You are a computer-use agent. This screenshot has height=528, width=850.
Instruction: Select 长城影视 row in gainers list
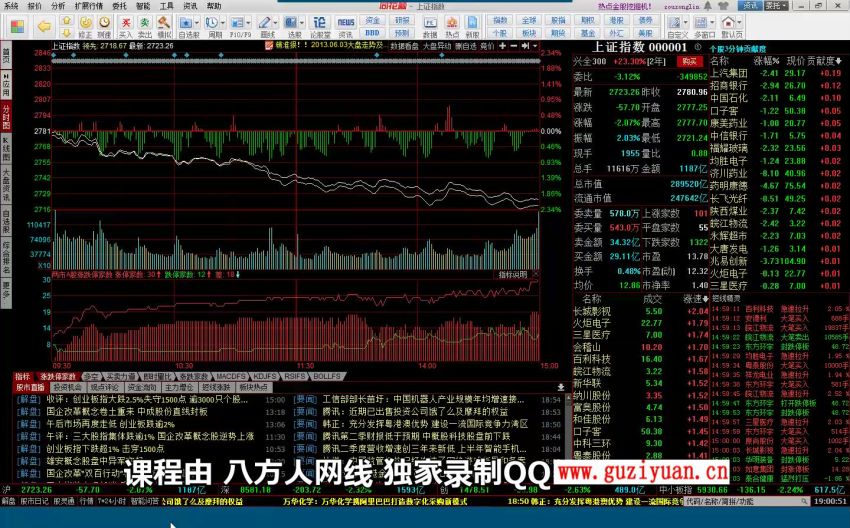(641, 311)
